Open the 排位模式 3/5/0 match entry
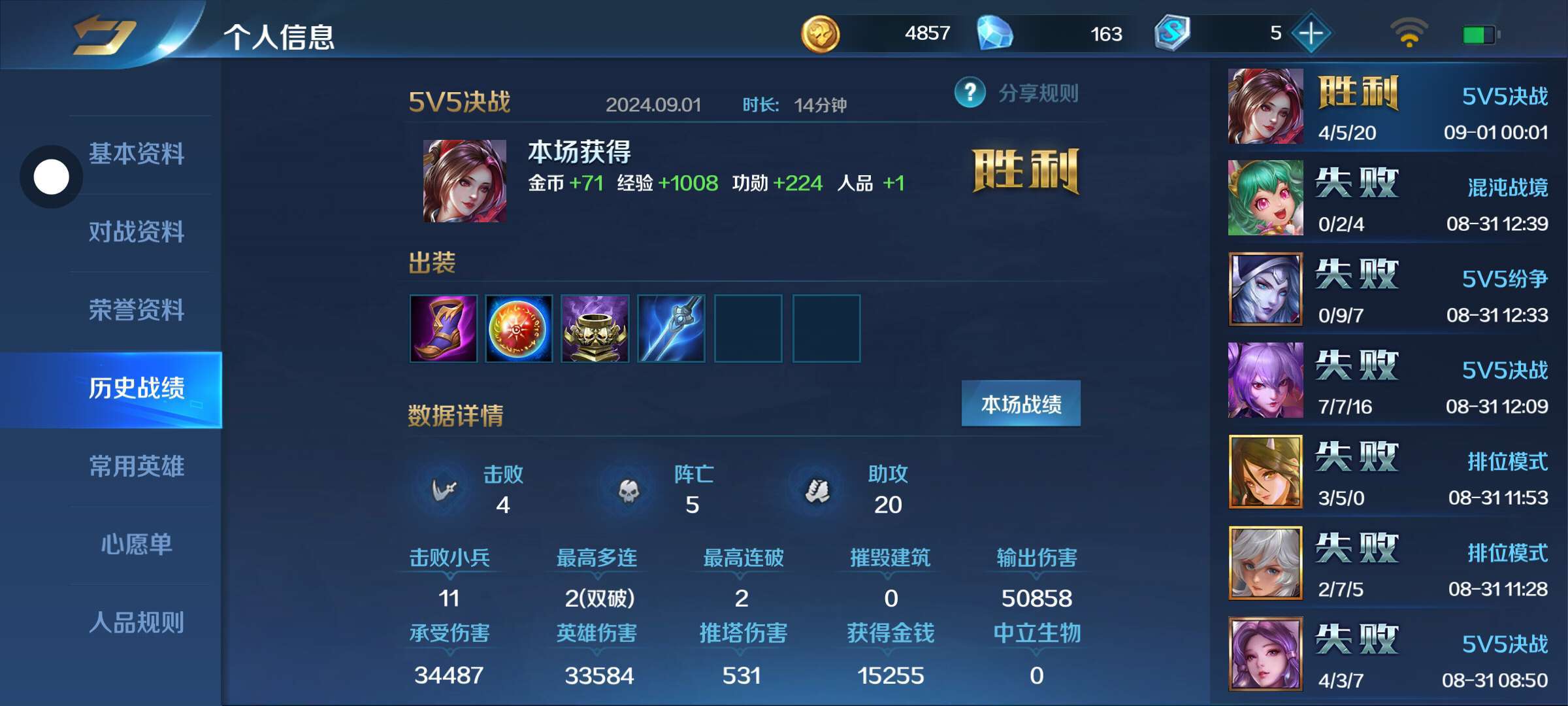Viewport: 1568px width, 706px height. [1388, 472]
